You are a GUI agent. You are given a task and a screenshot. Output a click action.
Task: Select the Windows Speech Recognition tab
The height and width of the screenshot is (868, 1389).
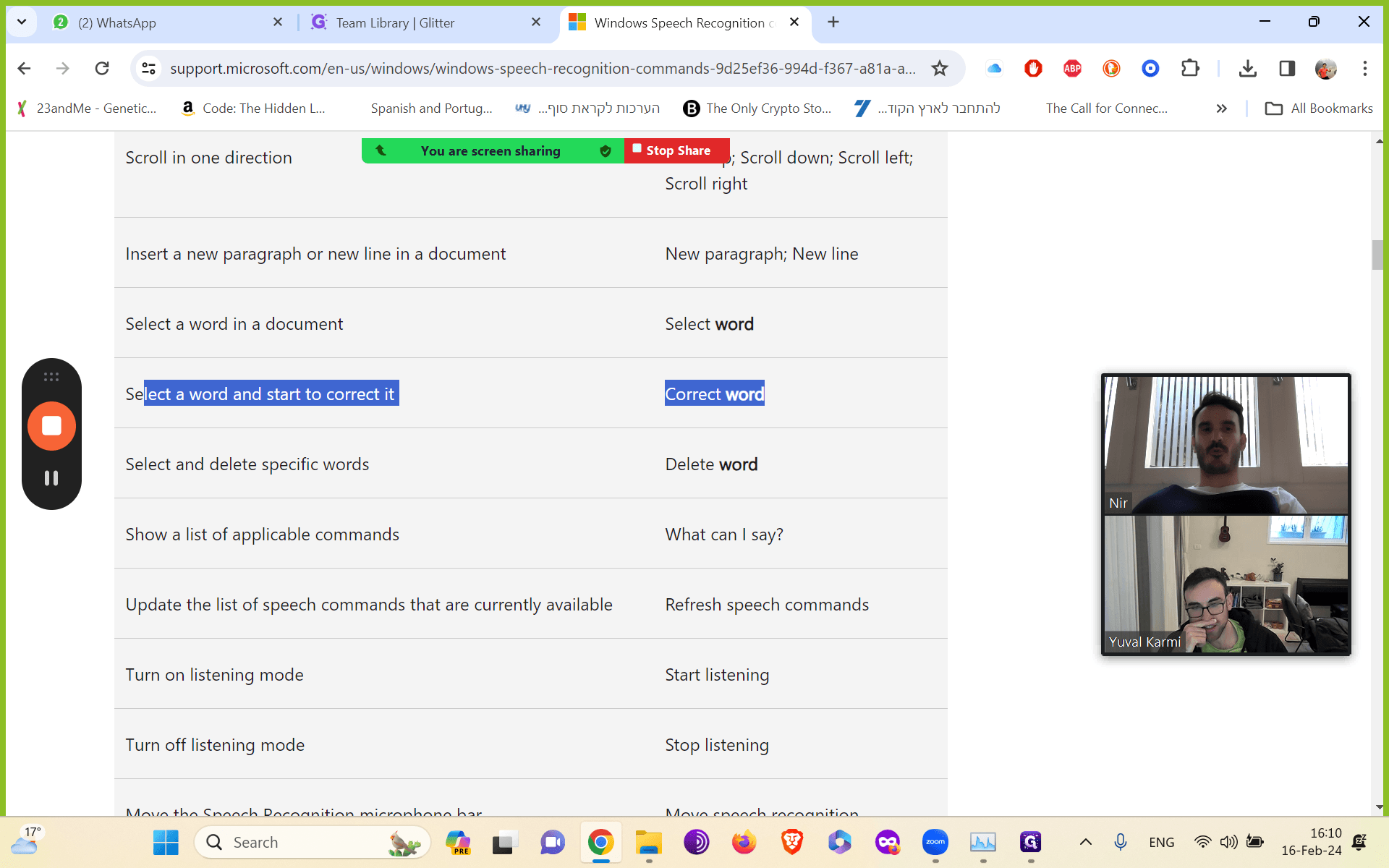click(x=684, y=22)
